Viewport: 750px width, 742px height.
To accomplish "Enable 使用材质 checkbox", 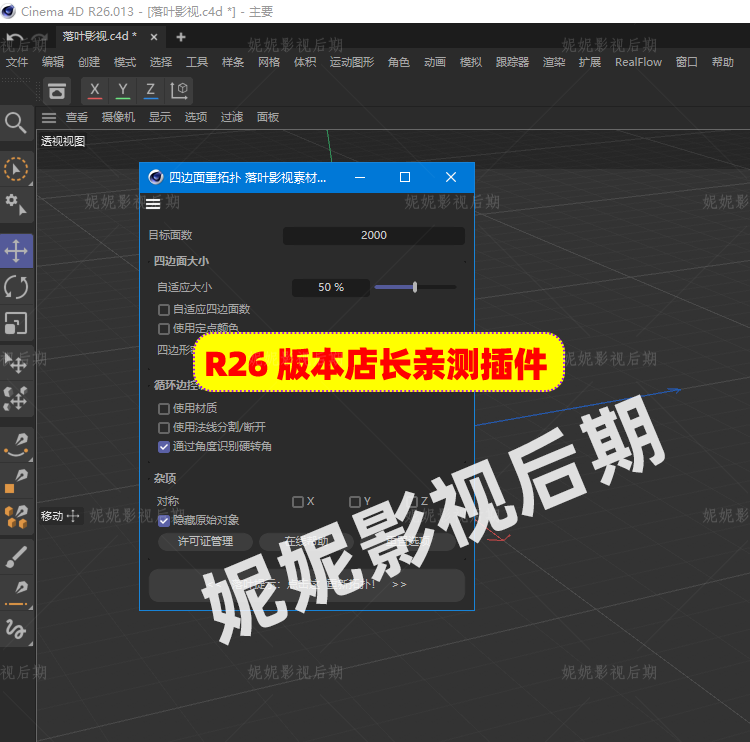I will 164,409.
